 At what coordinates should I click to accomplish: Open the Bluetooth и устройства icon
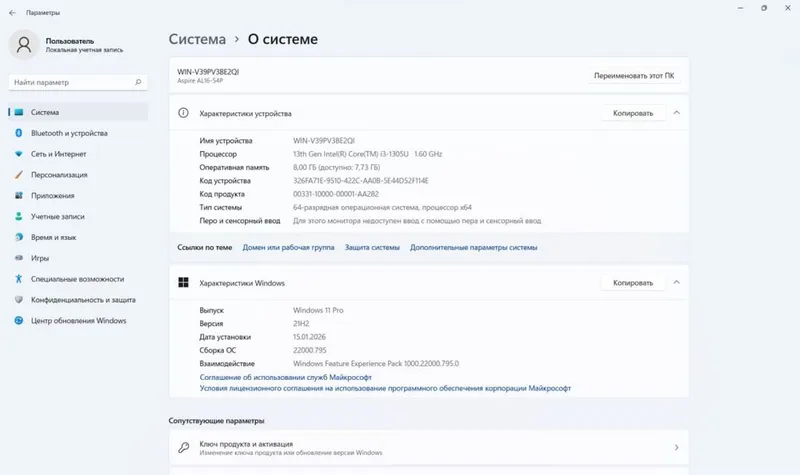(19, 133)
